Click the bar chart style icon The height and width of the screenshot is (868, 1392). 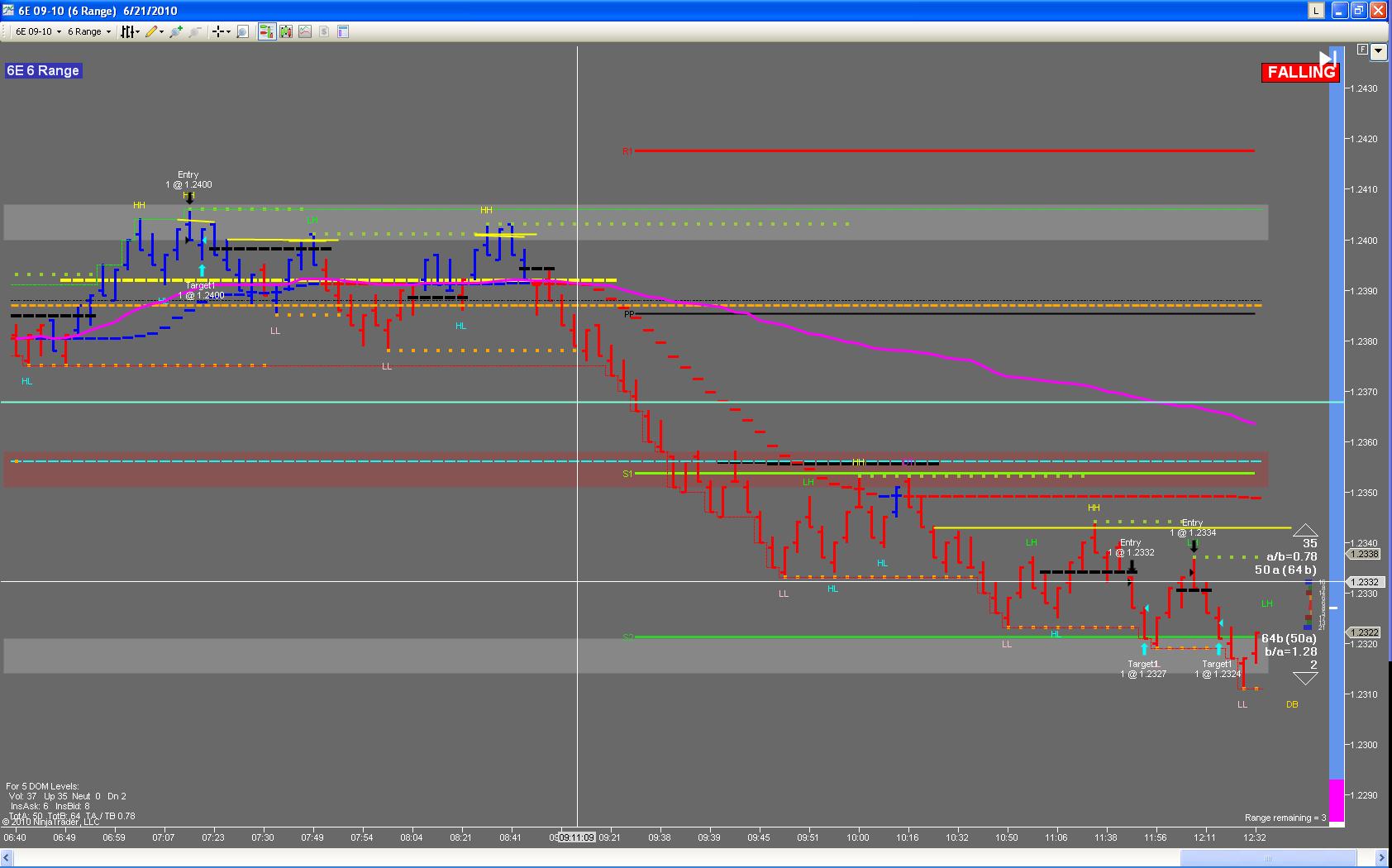point(127,31)
